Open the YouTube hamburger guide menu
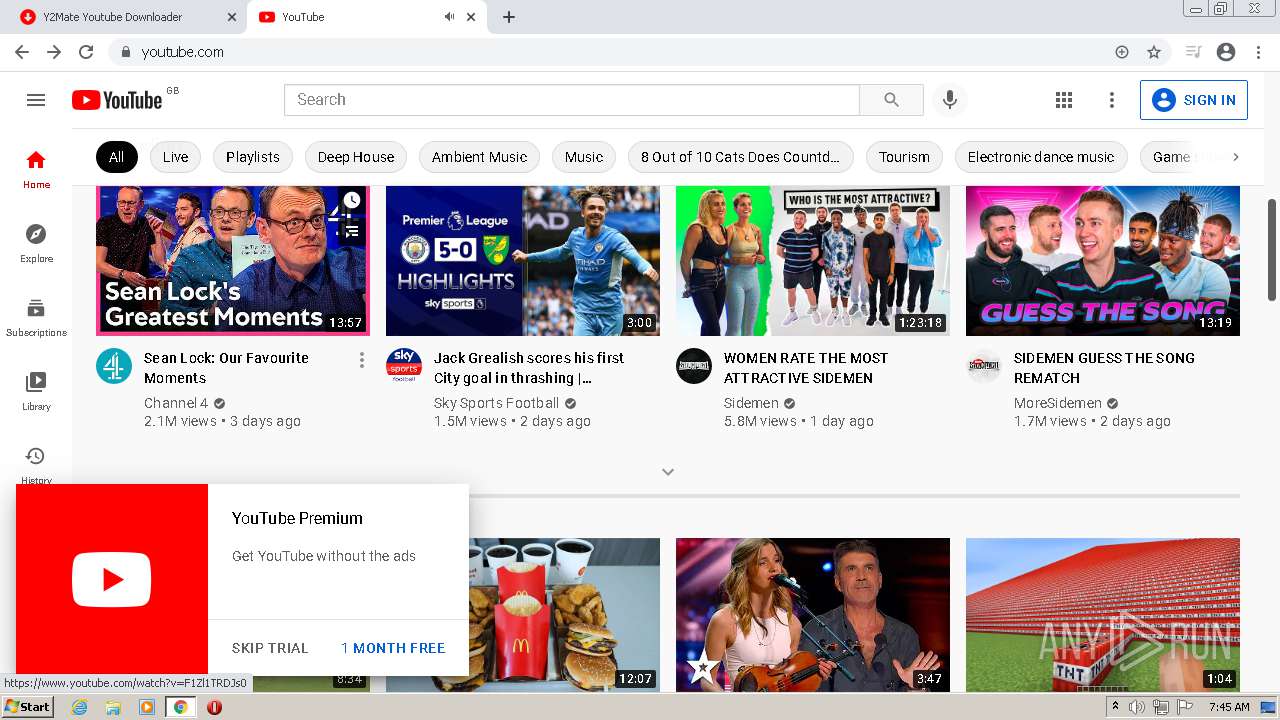1280x720 pixels. (36, 100)
